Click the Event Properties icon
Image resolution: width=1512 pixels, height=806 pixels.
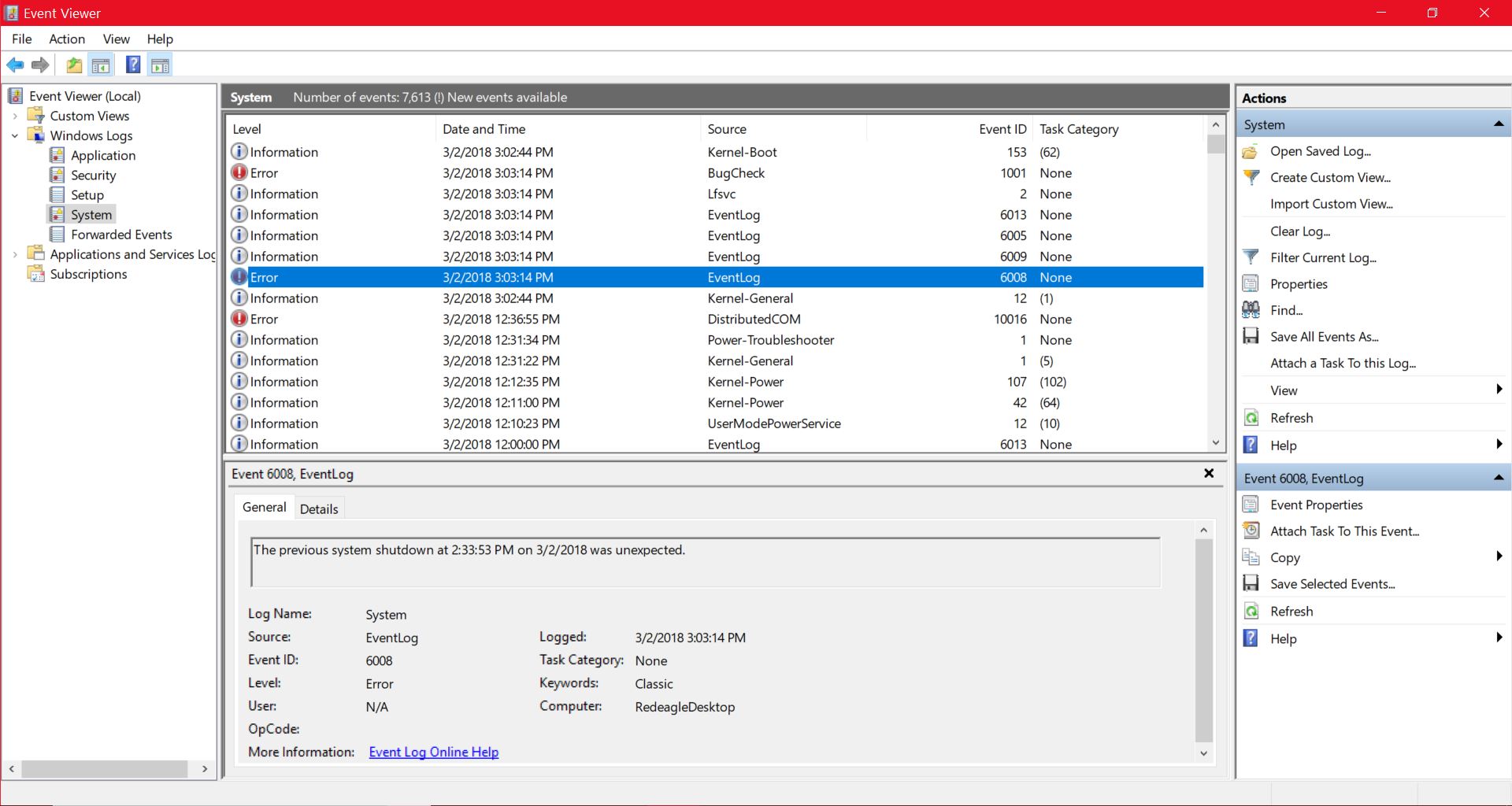pyautogui.click(x=1251, y=505)
